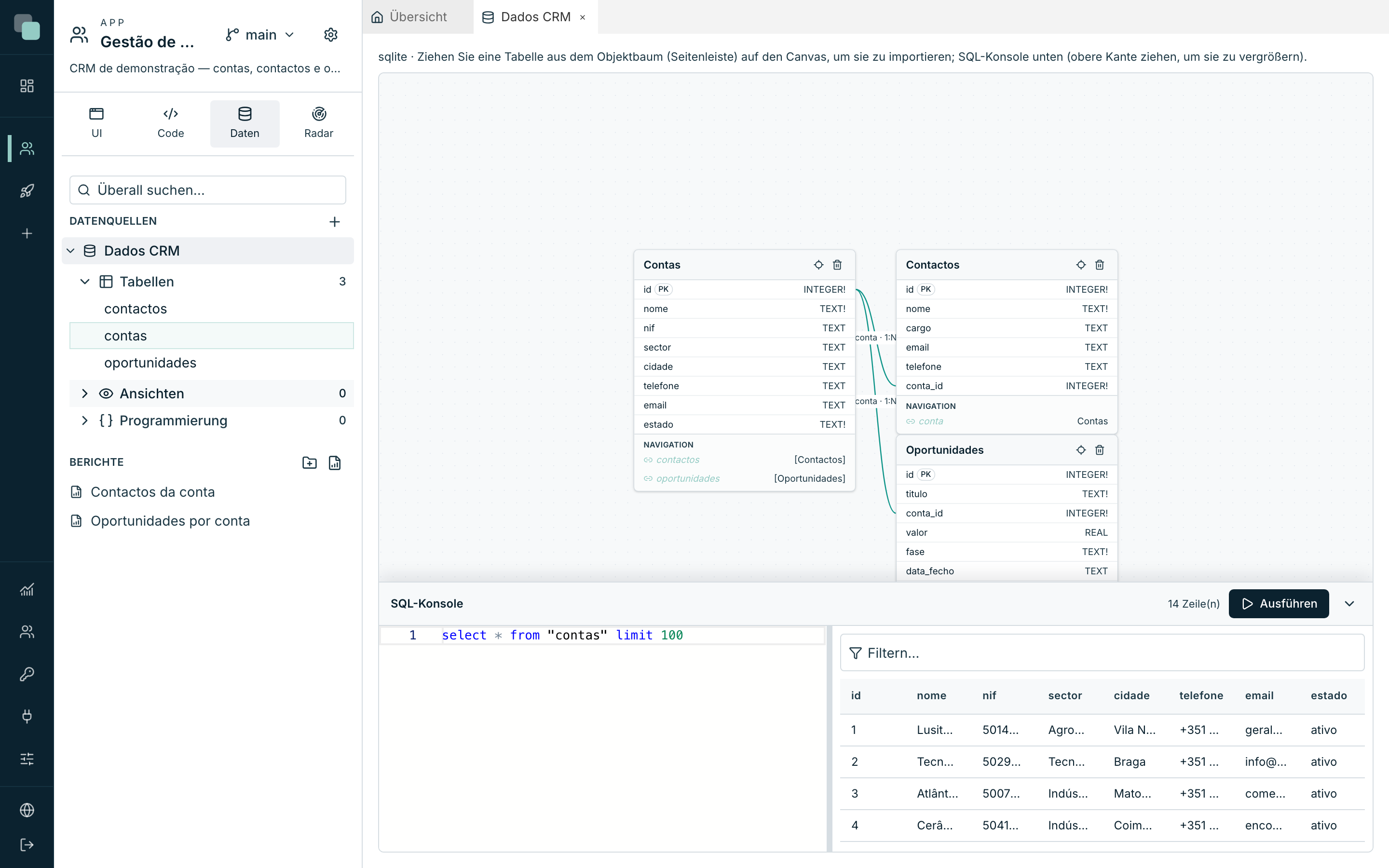Focus the Oportunidades table card target icon
Screen dimensions: 1389x868
1081,450
